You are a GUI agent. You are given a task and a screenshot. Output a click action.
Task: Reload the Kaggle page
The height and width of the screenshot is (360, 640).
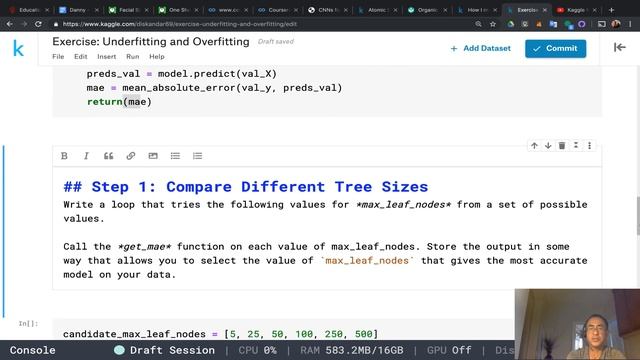click(38, 24)
